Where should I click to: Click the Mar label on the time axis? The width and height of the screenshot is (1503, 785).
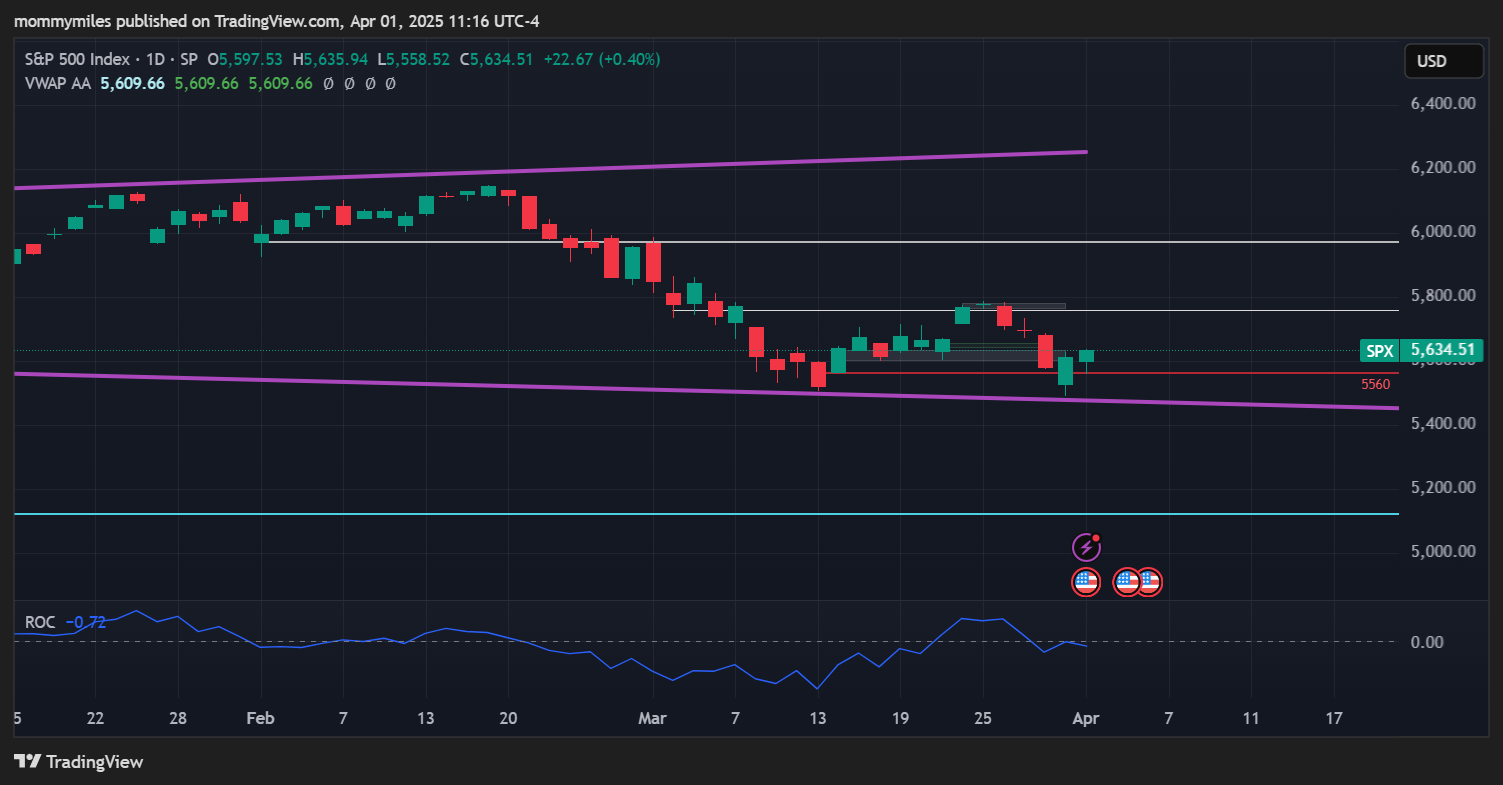(x=652, y=719)
